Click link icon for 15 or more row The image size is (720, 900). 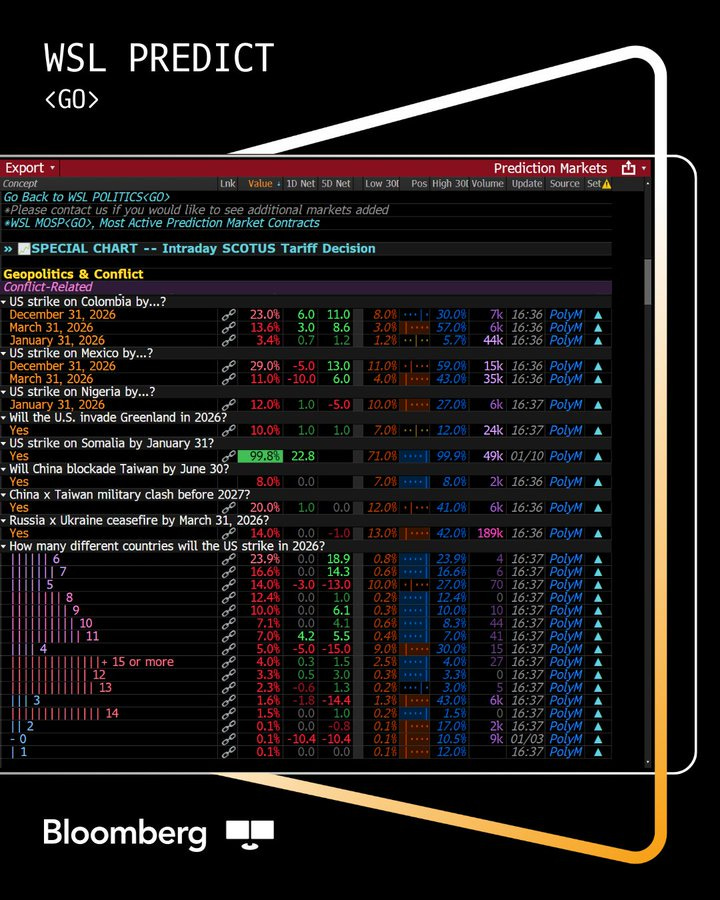click(x=229, y=662)
